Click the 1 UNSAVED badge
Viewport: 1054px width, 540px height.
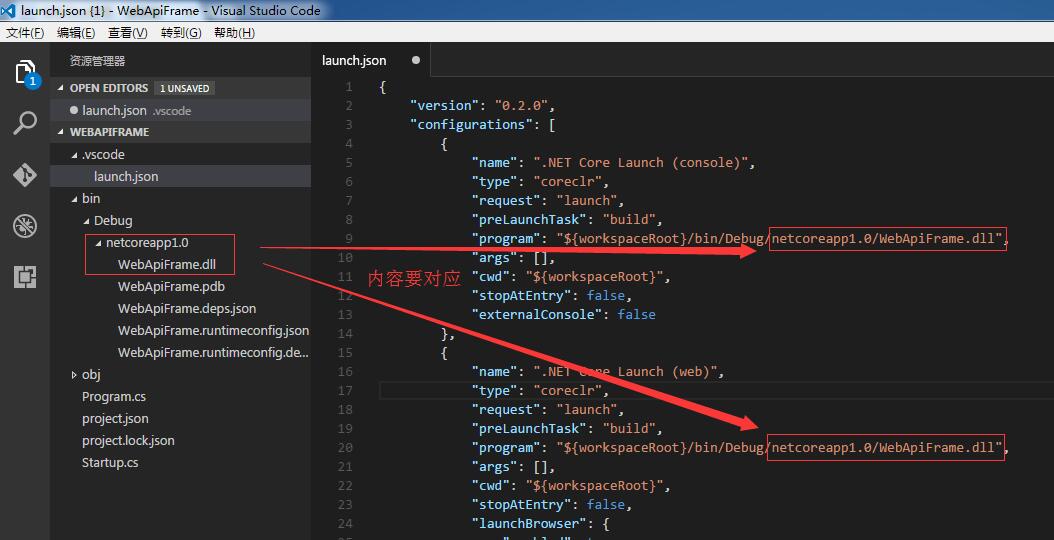(184, 88)
